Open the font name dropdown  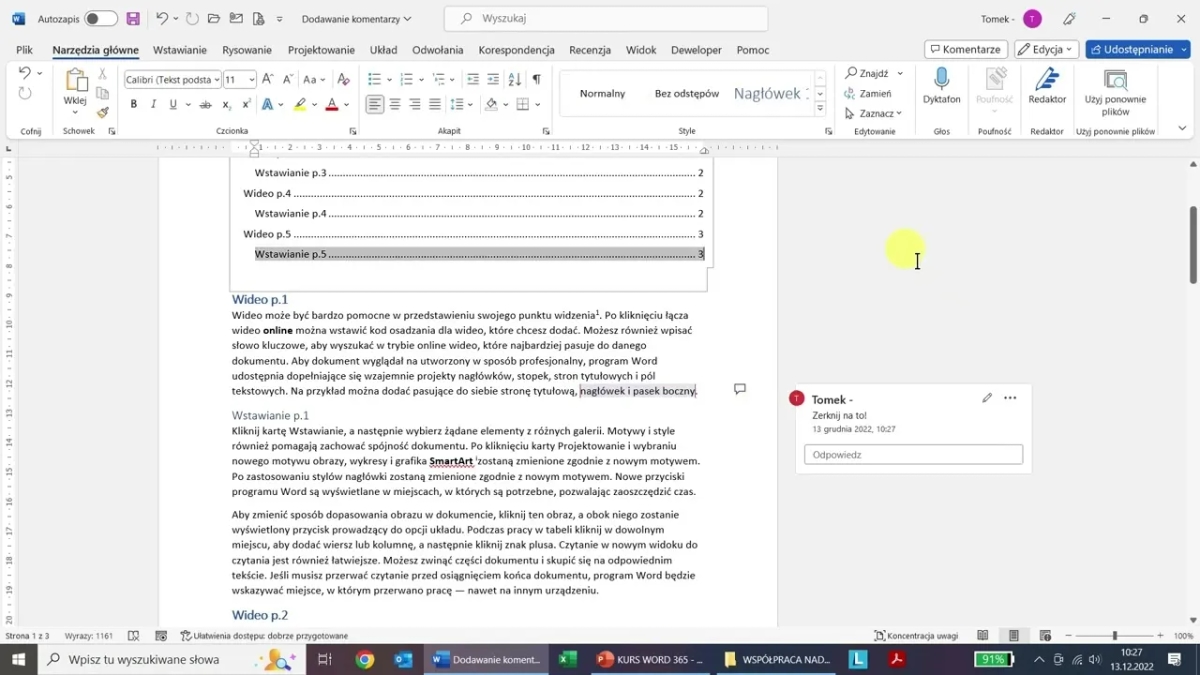click(216, 80)
